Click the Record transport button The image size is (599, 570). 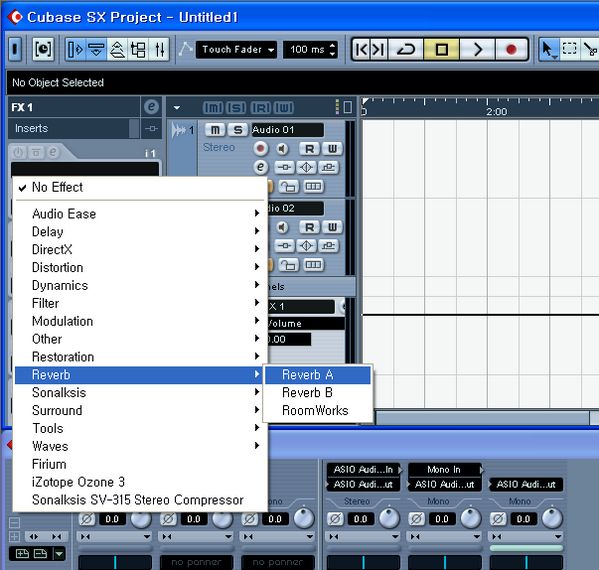[511, 50]
